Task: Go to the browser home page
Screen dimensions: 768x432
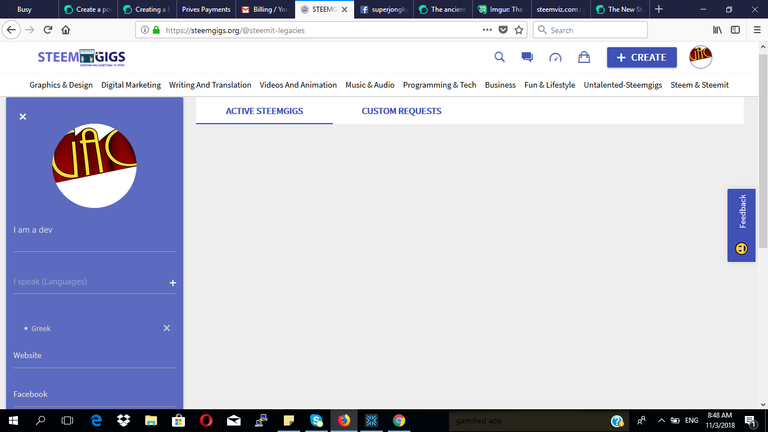Action: click(x=66, y=30)
